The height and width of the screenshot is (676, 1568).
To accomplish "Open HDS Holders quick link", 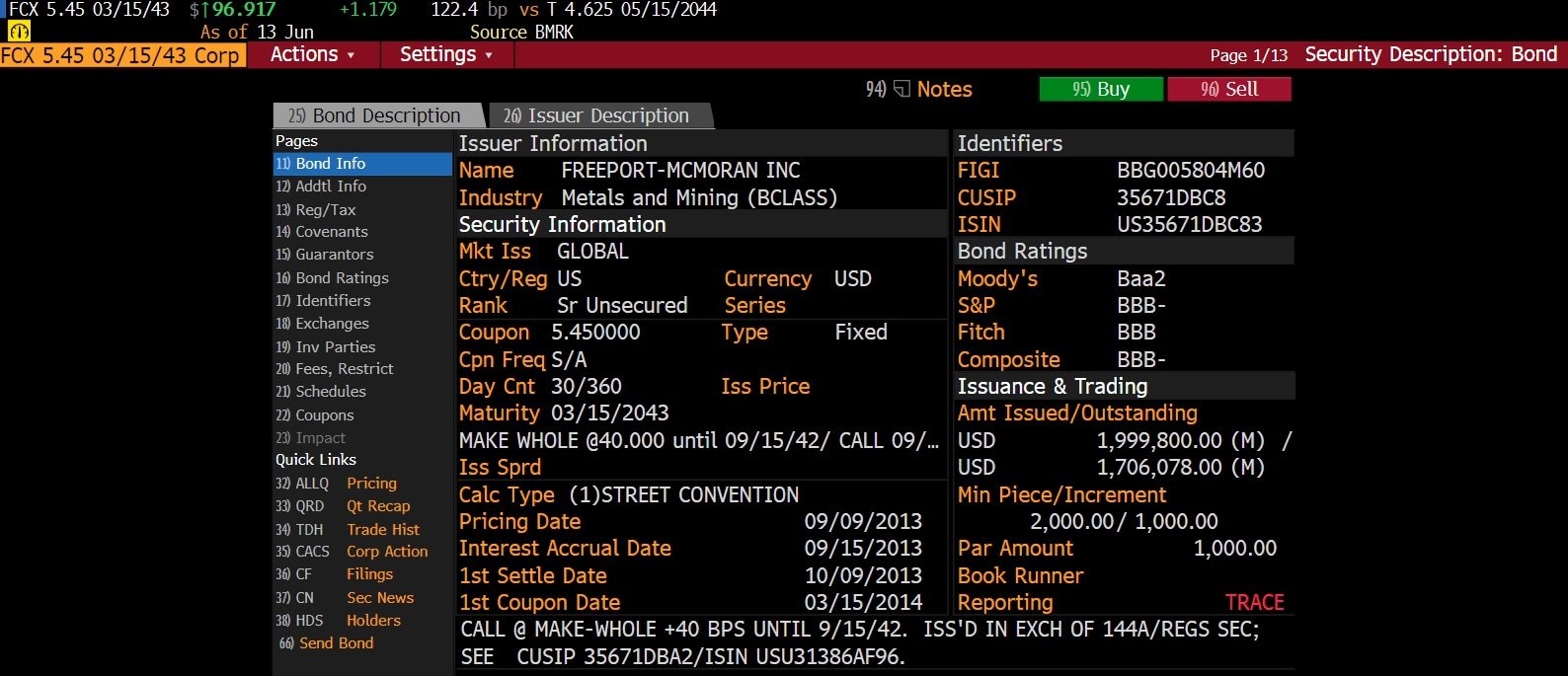I will (x=339, y=621).
